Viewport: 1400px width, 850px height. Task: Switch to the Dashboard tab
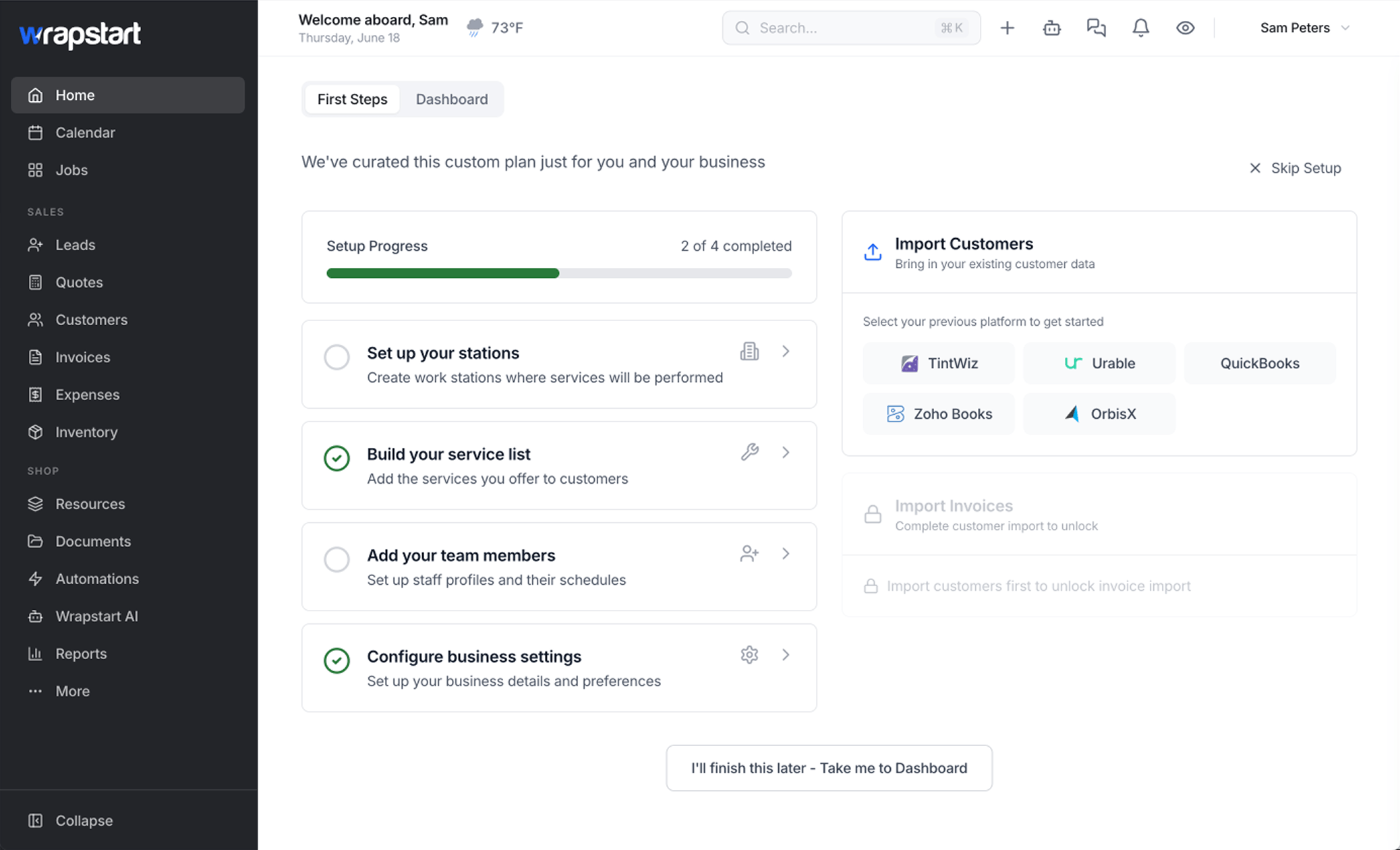click(452, 99)
